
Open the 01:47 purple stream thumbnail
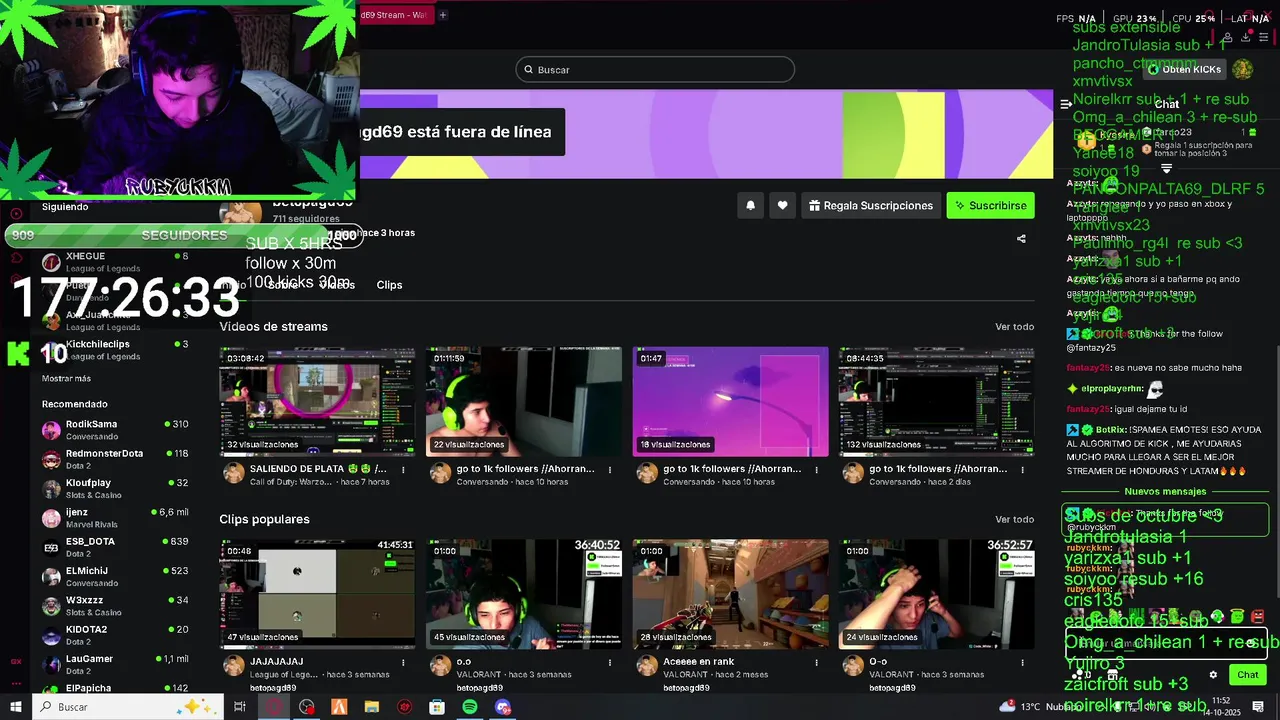pyautogui.click(x=730, y=402)
